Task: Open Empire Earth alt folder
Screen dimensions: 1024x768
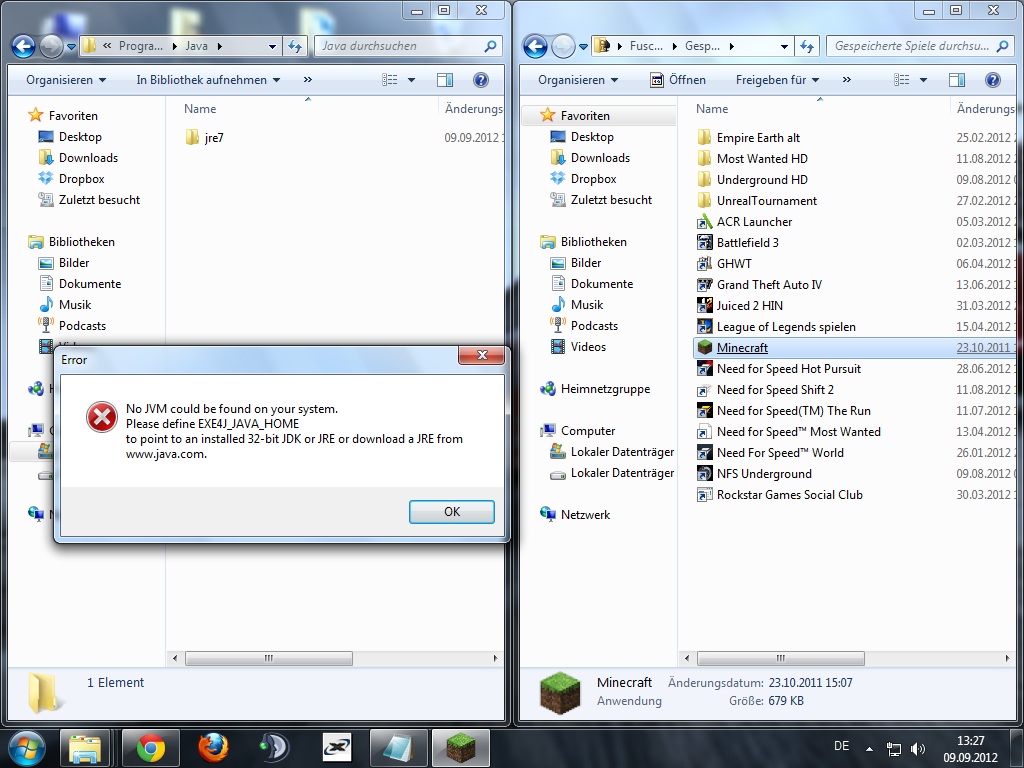Action: coord(758,138)
